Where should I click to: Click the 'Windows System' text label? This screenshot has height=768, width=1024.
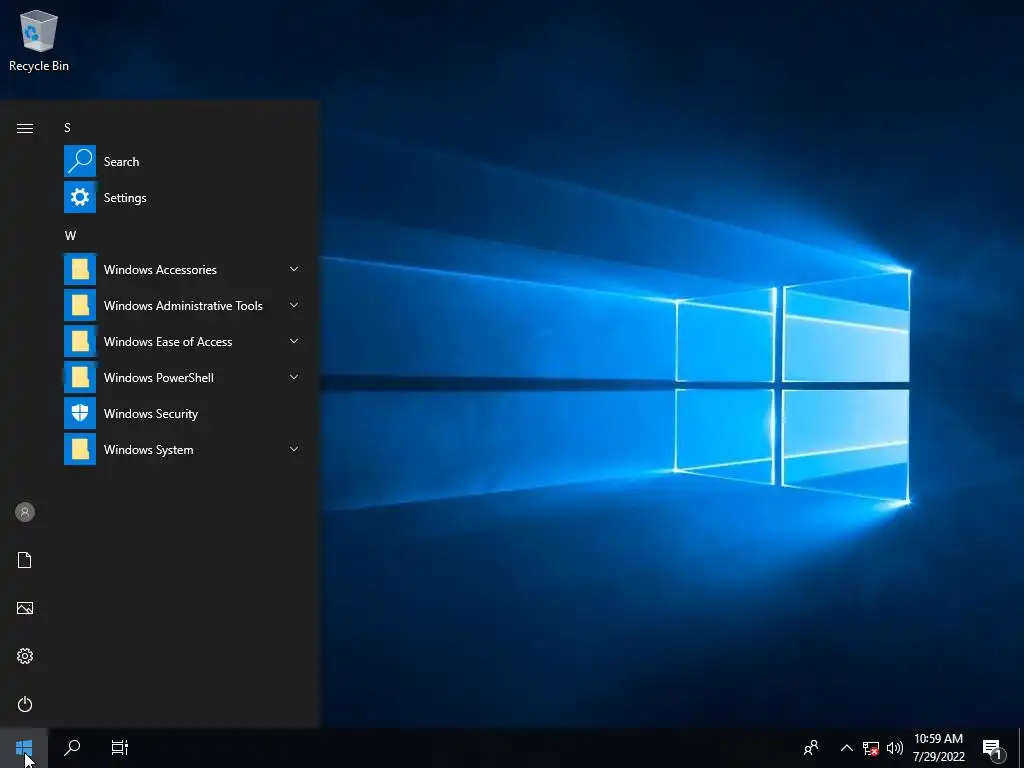pos(148,450)
